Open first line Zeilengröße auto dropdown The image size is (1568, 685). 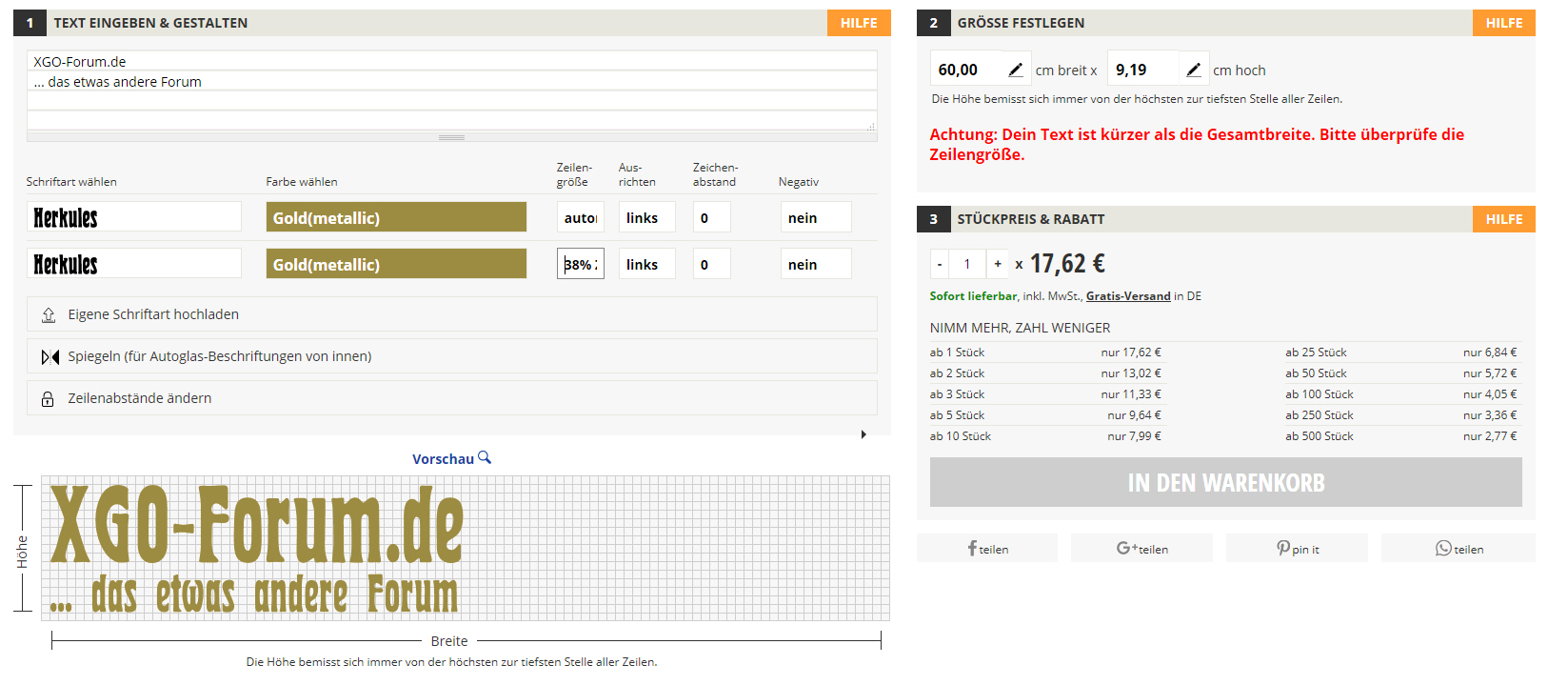pos(580,218)
